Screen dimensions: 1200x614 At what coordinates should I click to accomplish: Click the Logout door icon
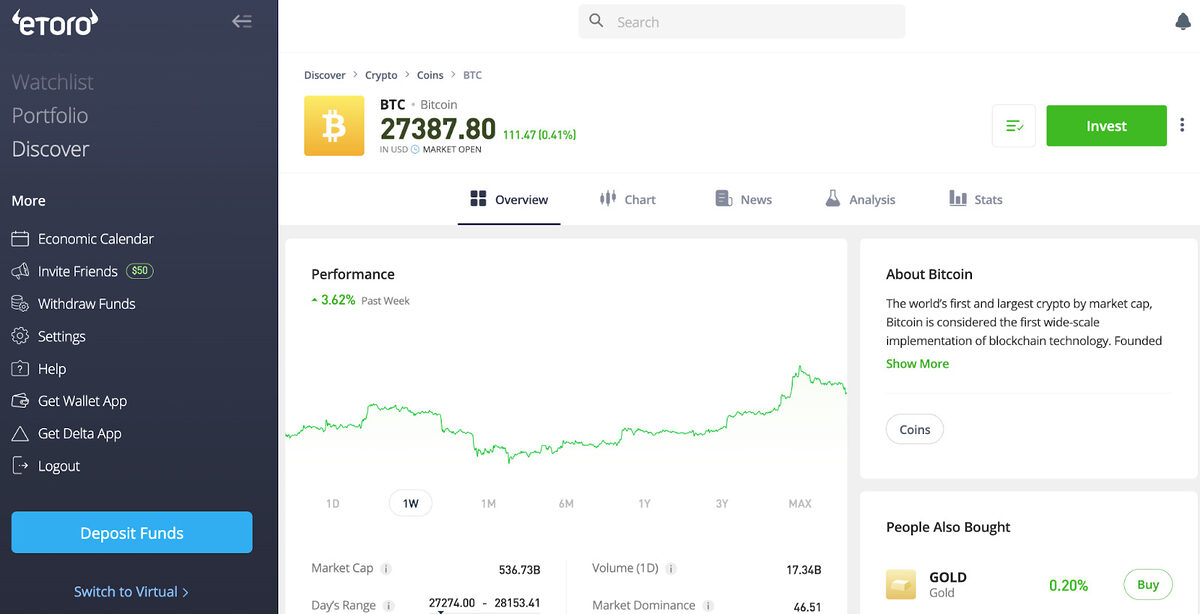click(20, 466)
